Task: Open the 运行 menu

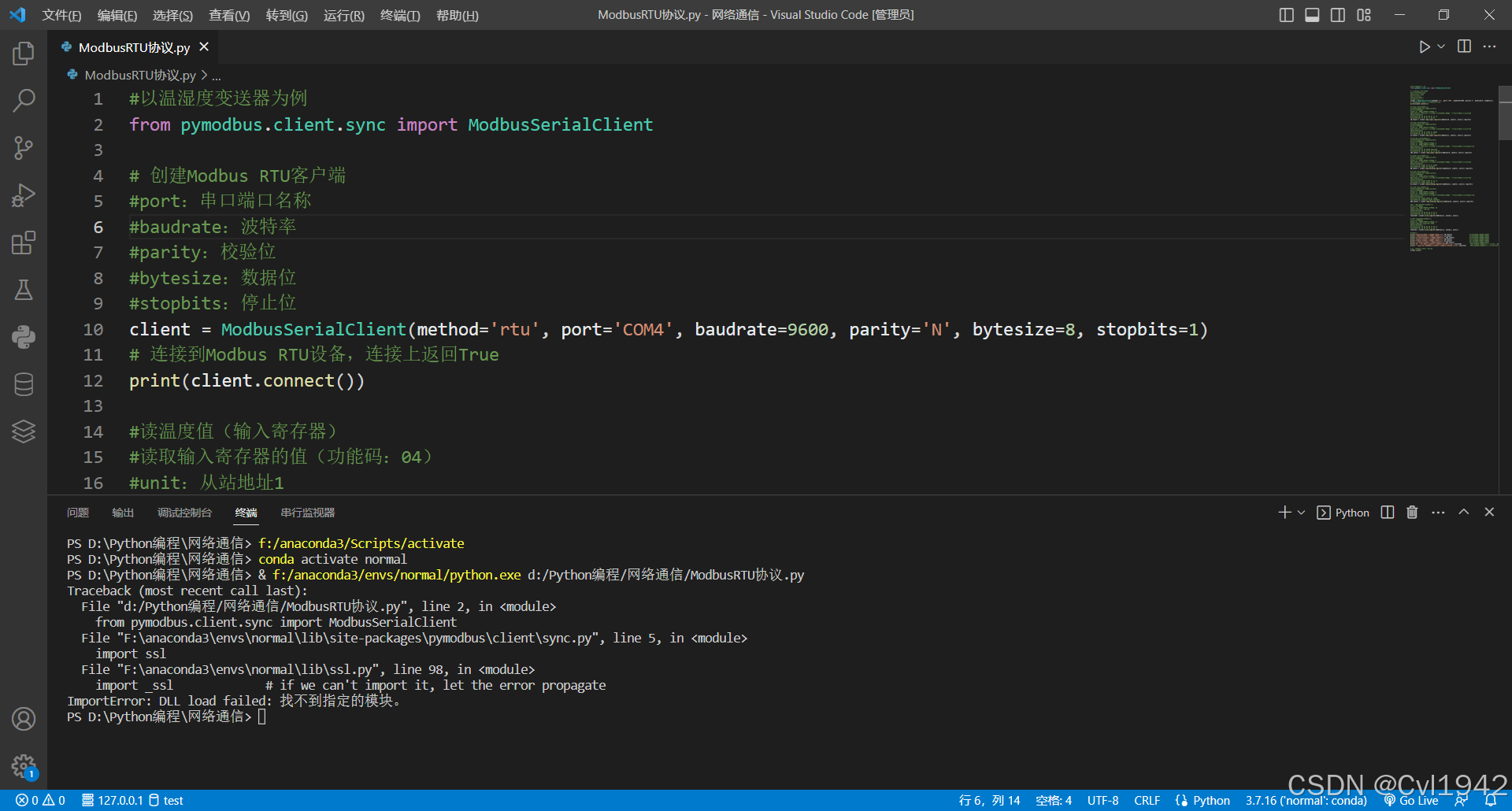Action: [343, 15]
